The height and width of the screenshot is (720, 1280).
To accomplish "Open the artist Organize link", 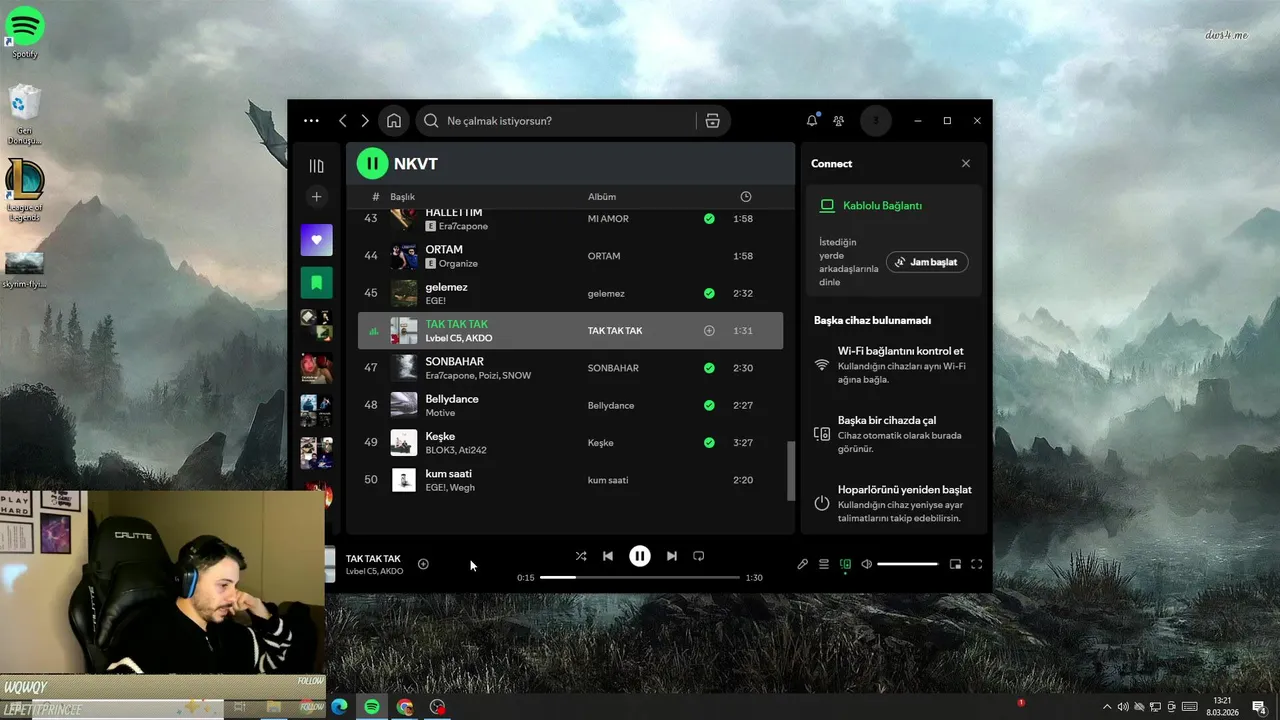I will (458, 264).
